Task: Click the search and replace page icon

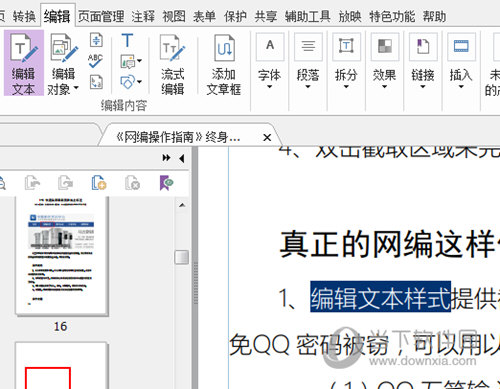Action: pyautogui.click(x=96, y=82)
